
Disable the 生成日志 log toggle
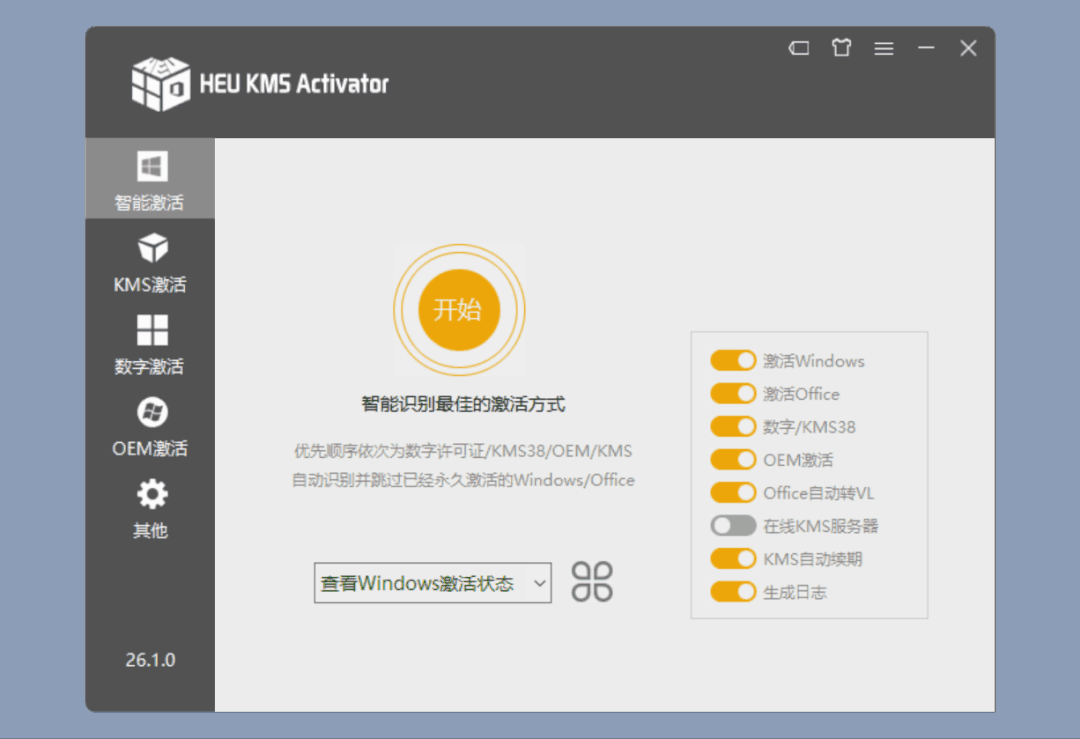click(x=733, y=592)
